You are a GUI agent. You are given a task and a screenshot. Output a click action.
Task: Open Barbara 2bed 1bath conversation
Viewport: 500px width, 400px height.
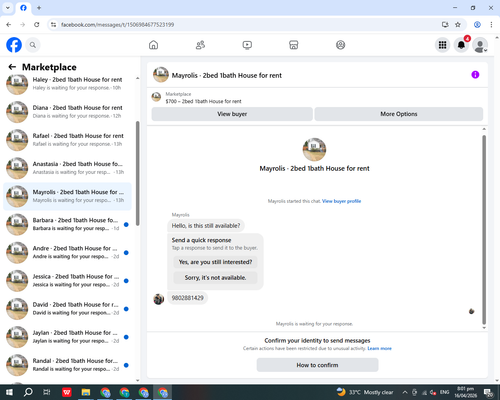(x=68, y=224)
